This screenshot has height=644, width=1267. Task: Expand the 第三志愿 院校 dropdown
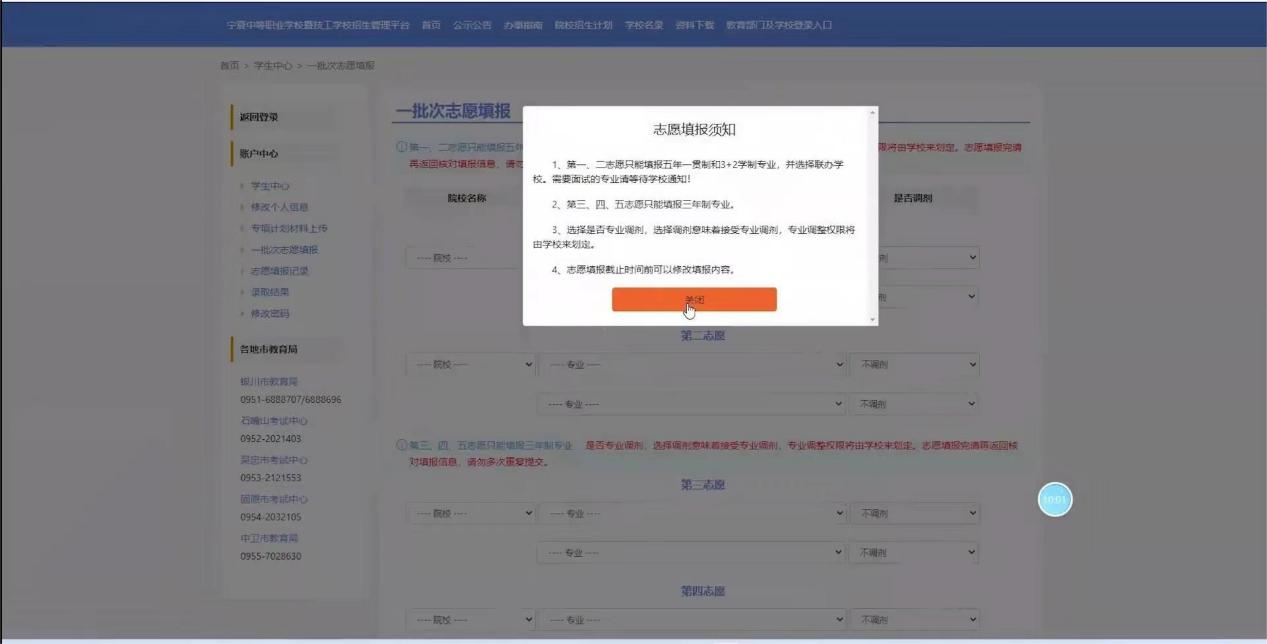[x=471, y=513]
